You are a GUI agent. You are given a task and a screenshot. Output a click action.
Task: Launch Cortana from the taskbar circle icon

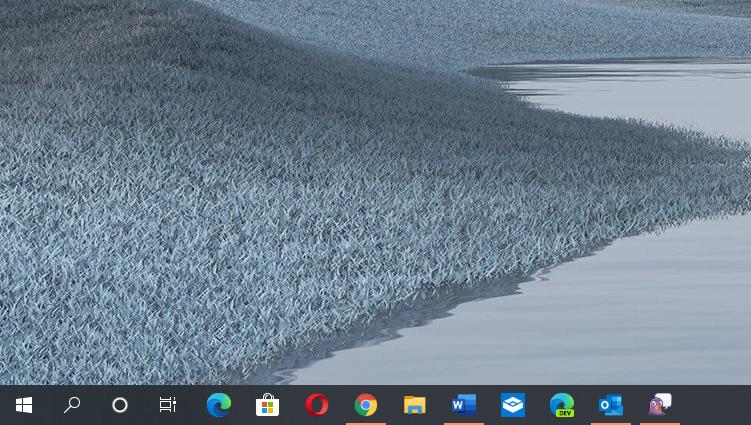120,405
